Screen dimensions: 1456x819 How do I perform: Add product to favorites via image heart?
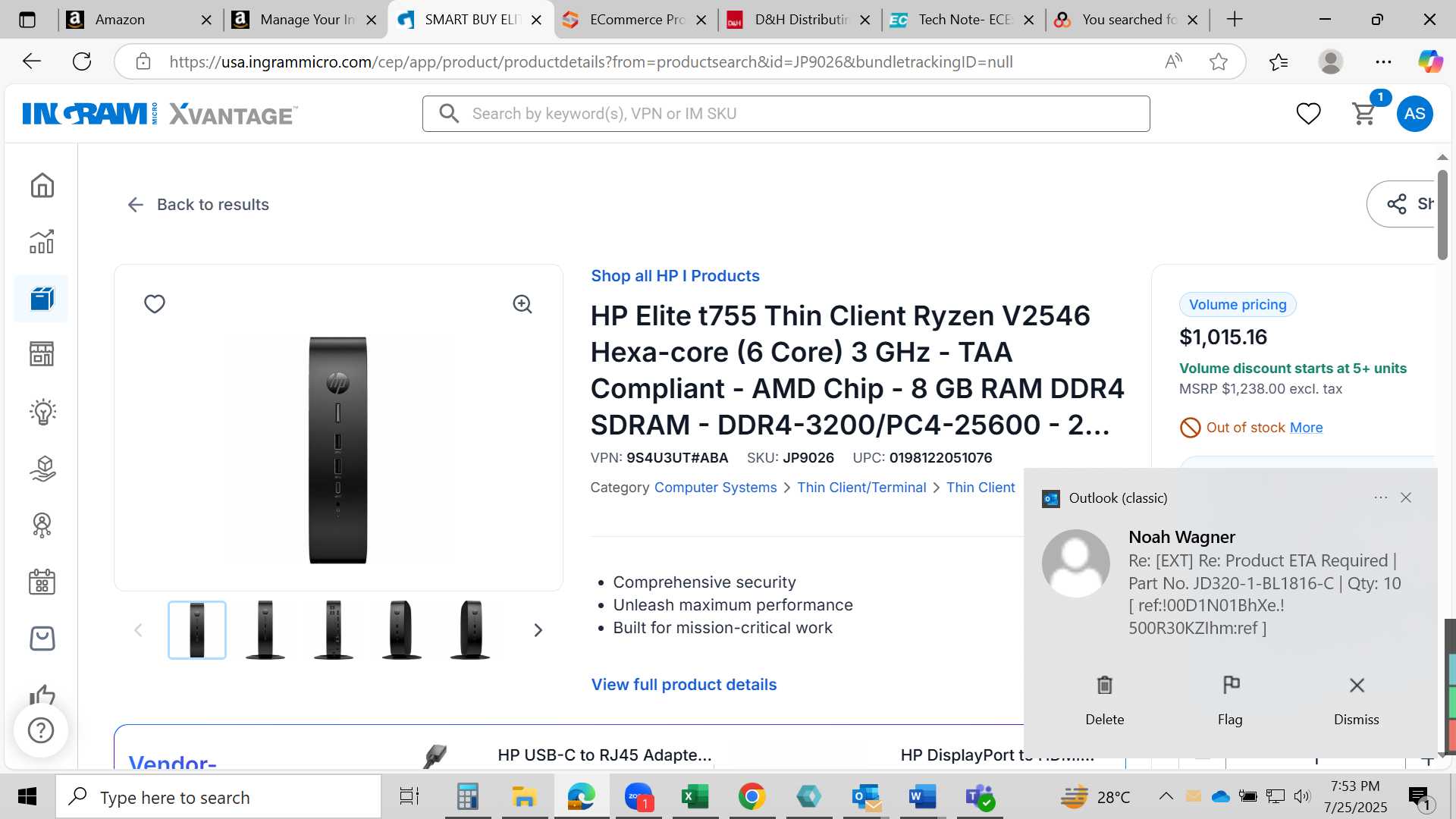tap(155, 304)
